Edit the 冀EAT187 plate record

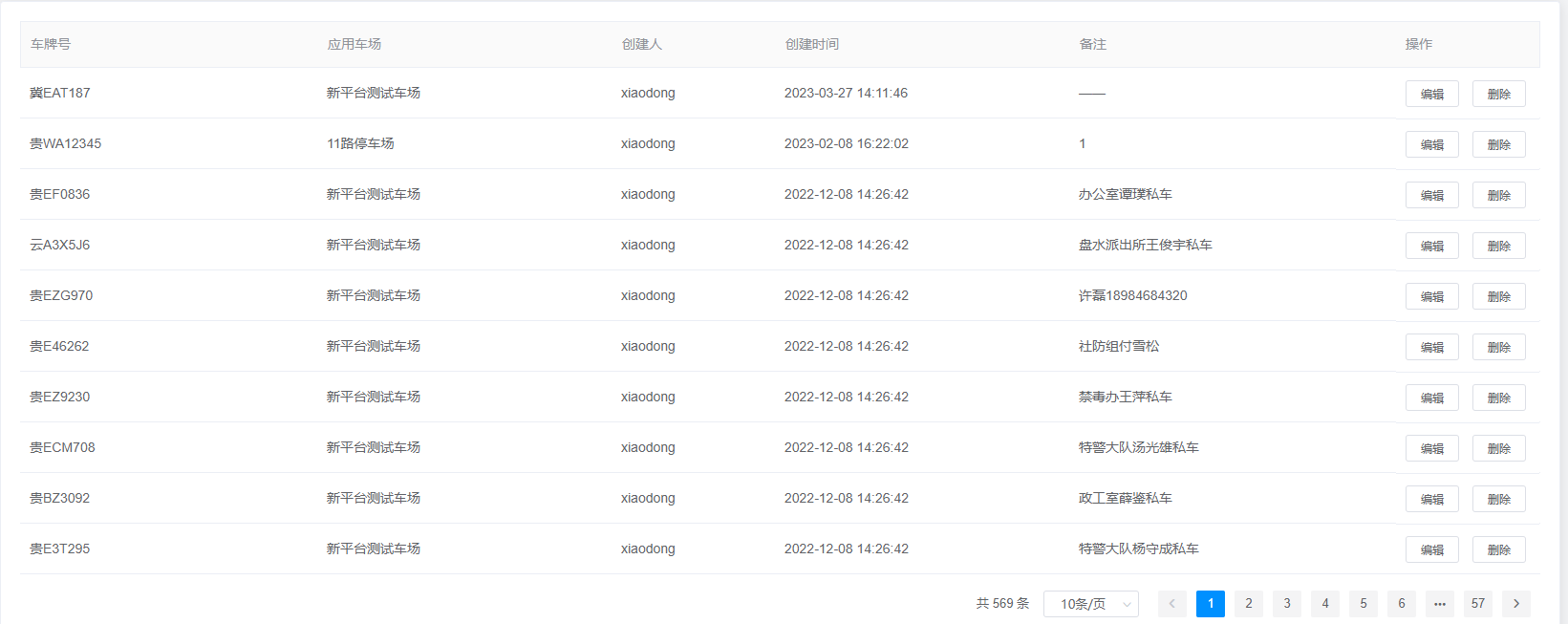coord(1431,94)
